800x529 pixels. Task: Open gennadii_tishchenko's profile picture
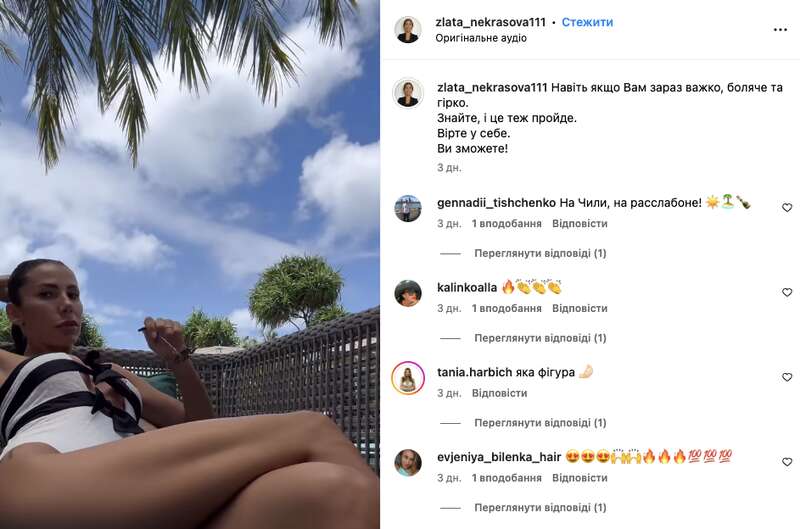tap(408, 208)
